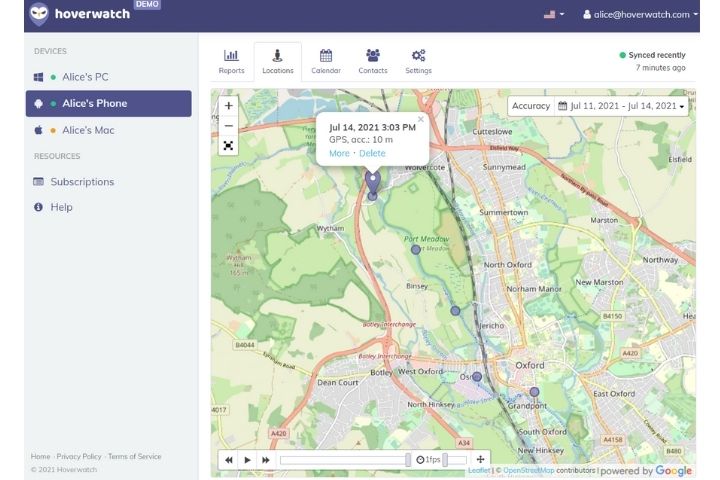Click the playback timeline slider
The height and width of the screenshot is (480, 720).
pyautogui.click(x=345, y=460)
